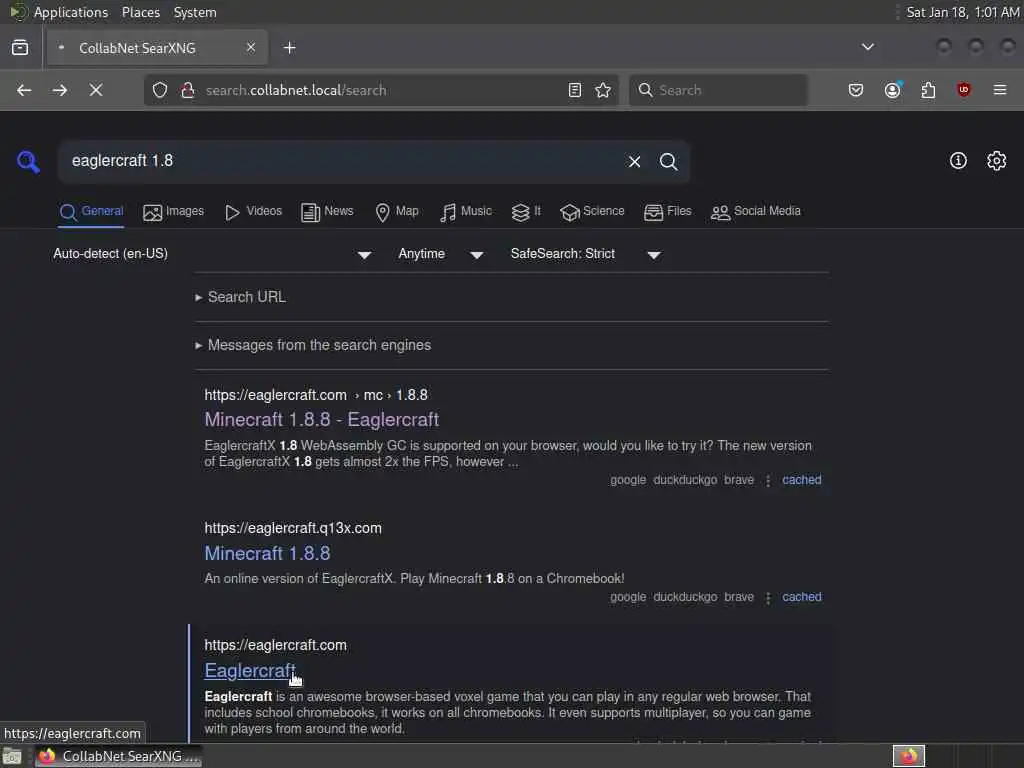The width and height of the screenshot is (1024, 768).
Task: Open the Eaglercraft result link
Action: [250, 671]
